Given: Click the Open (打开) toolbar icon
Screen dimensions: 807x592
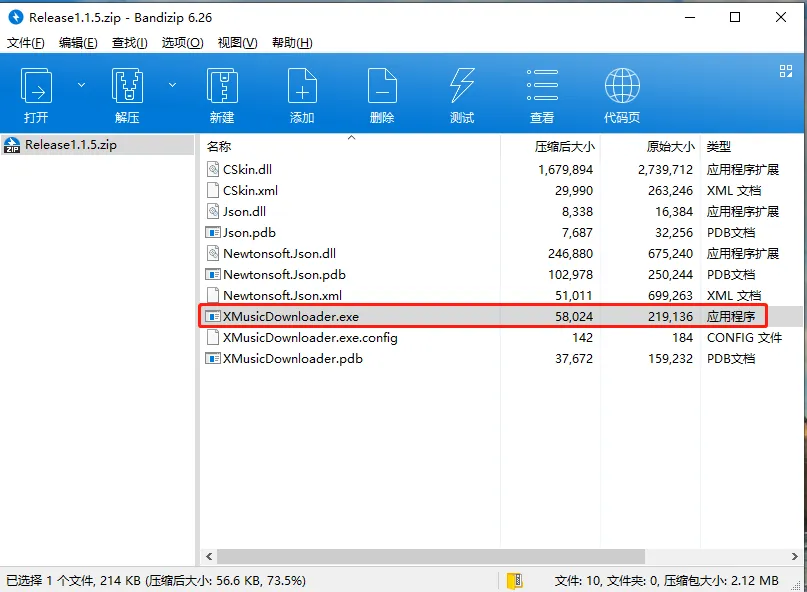Looking at the screenshot, I should pos(36,85).
